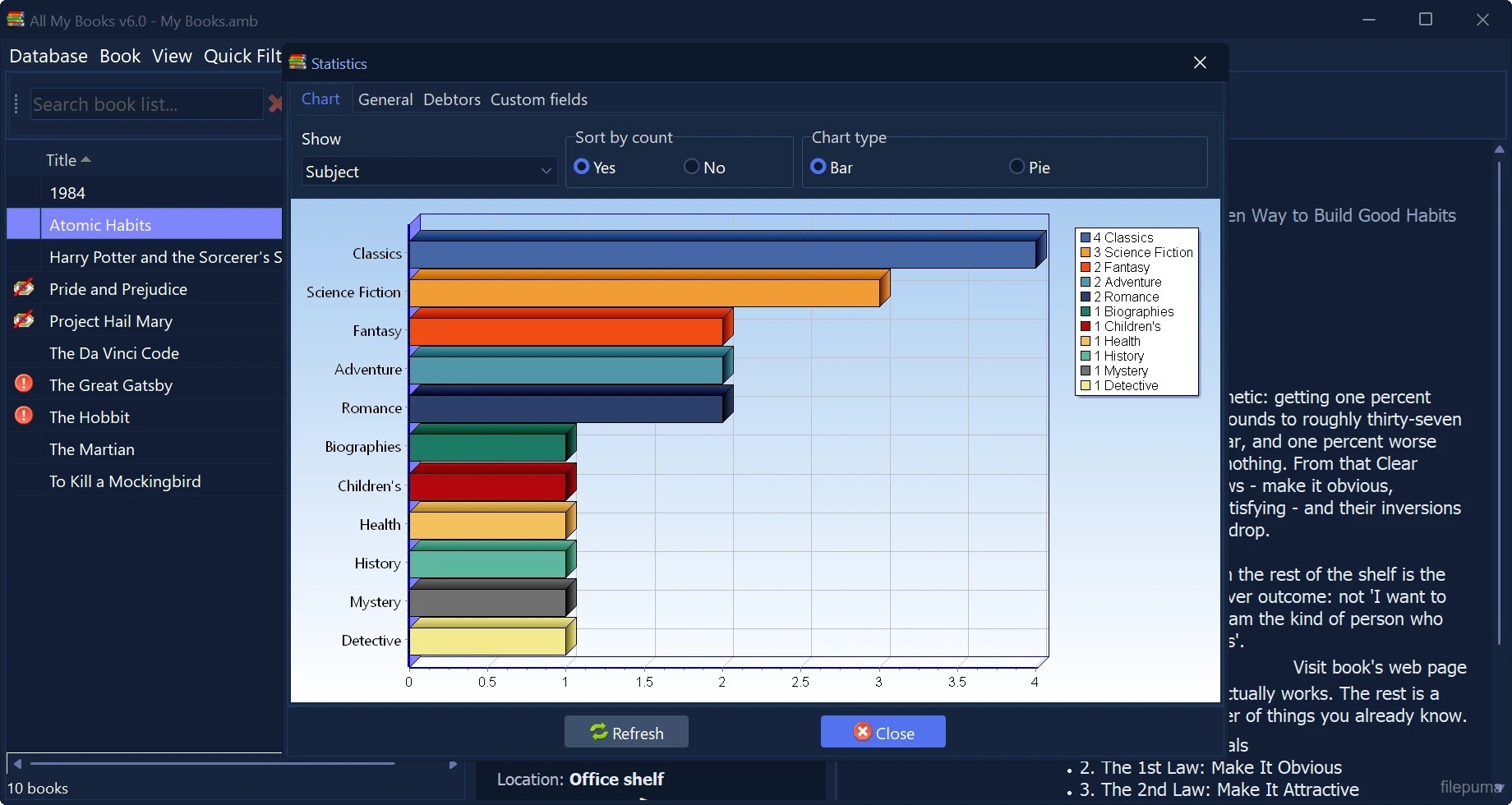This screenshot has height=805, width=1512.
Task: Open the Custom fields tab
Action: pos(539,99)
